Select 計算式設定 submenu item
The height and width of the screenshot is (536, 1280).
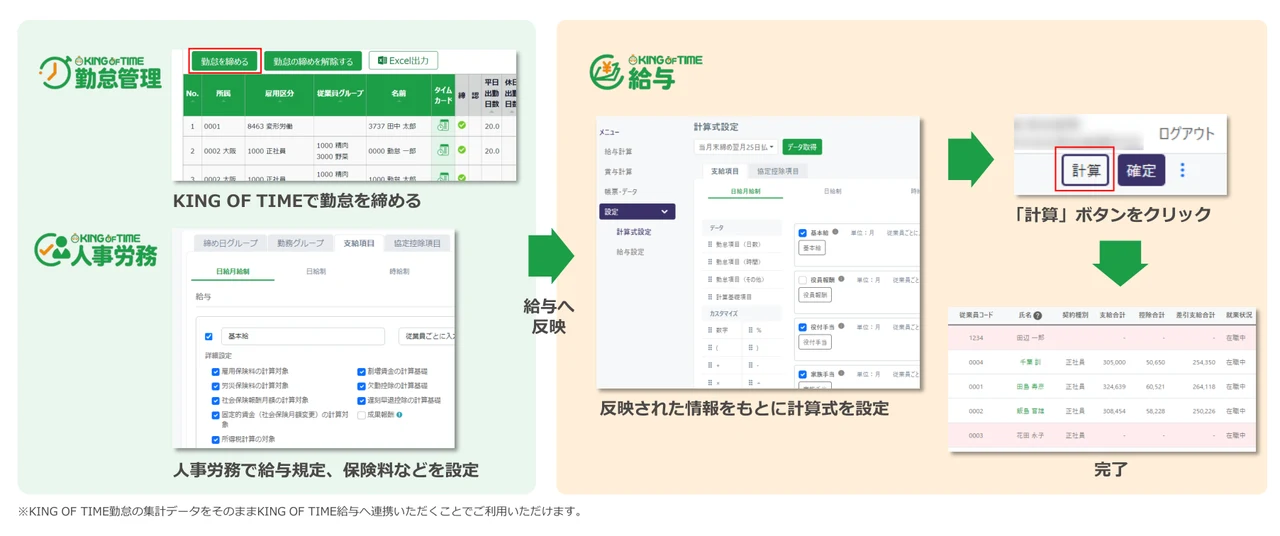pos(634,231)
